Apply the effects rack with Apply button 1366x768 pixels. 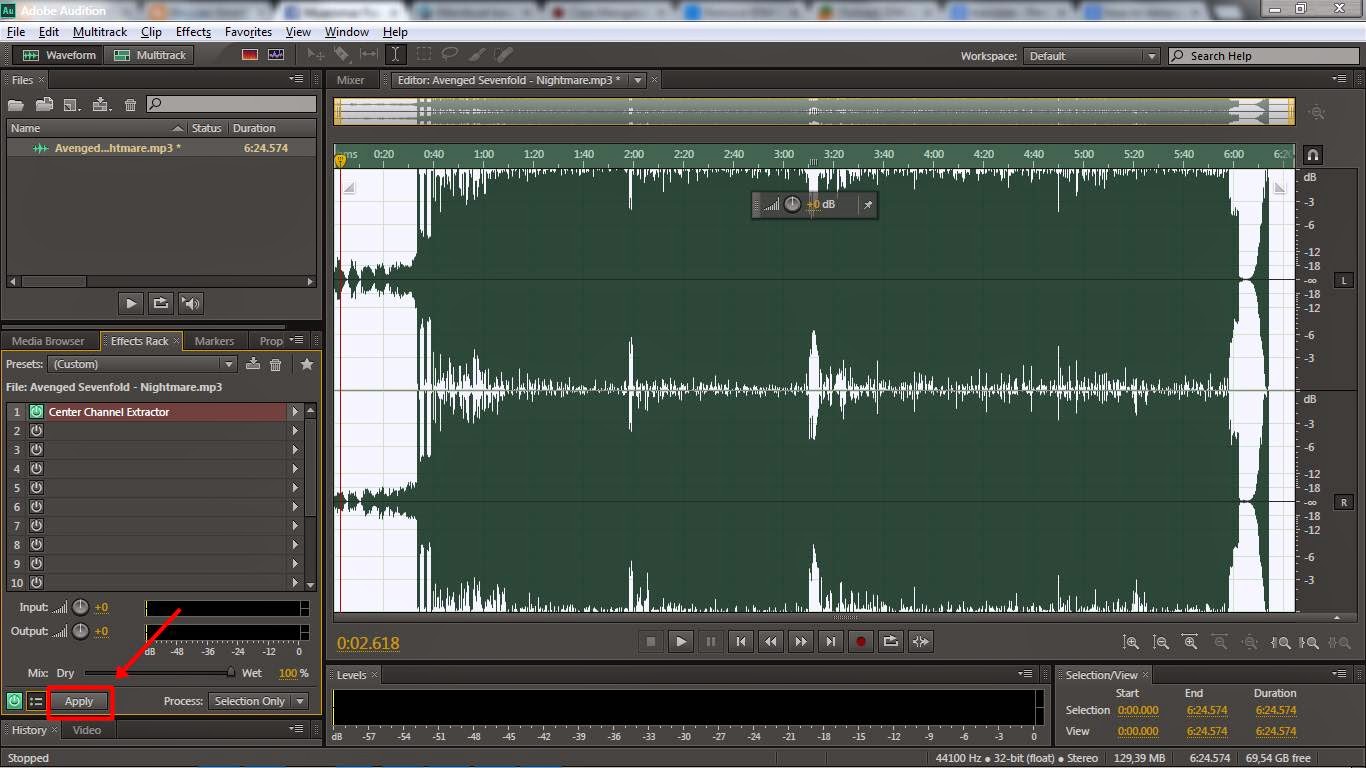(79, 701)
